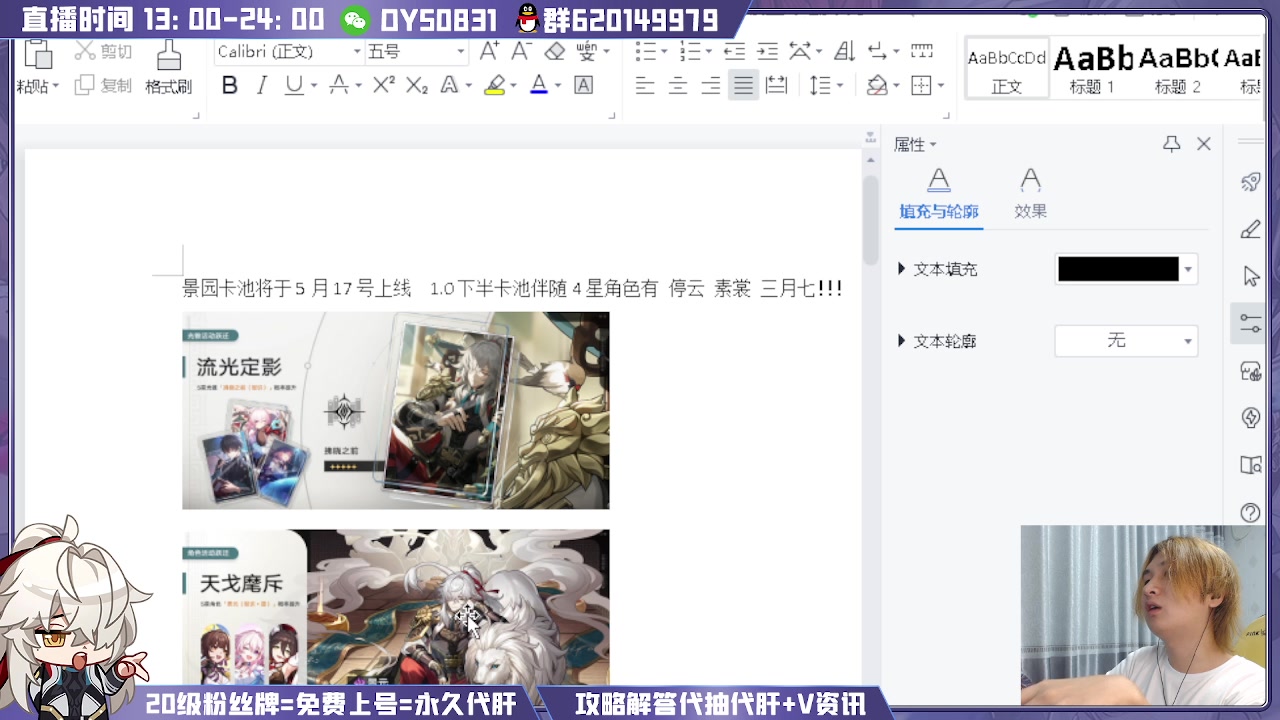Toggle strikethrough text formatting
Viewport: 1280px width, 720px height.
339,86
